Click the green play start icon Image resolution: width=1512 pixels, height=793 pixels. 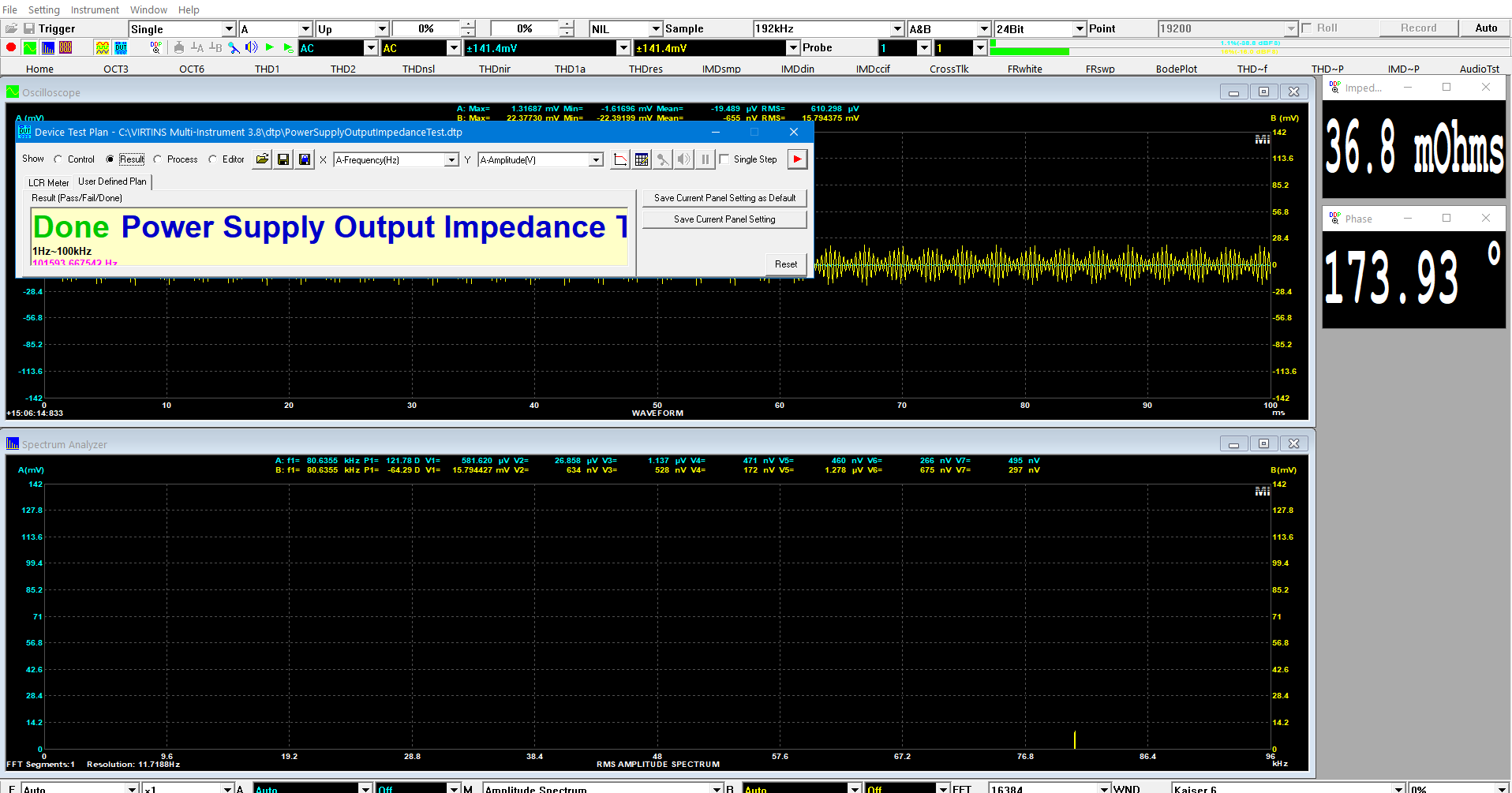tap(270, 47)
